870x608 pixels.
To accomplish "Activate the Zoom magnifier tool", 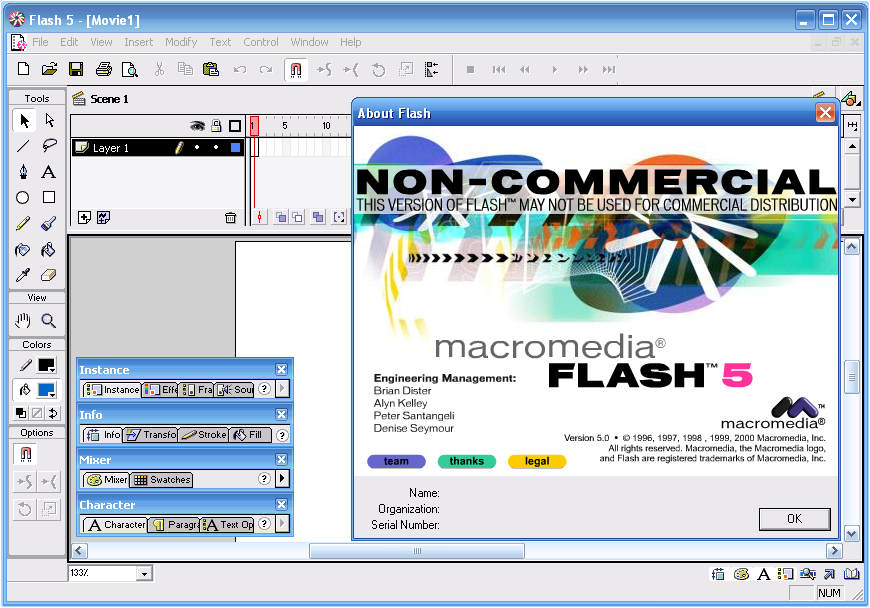I will (49, 321).
